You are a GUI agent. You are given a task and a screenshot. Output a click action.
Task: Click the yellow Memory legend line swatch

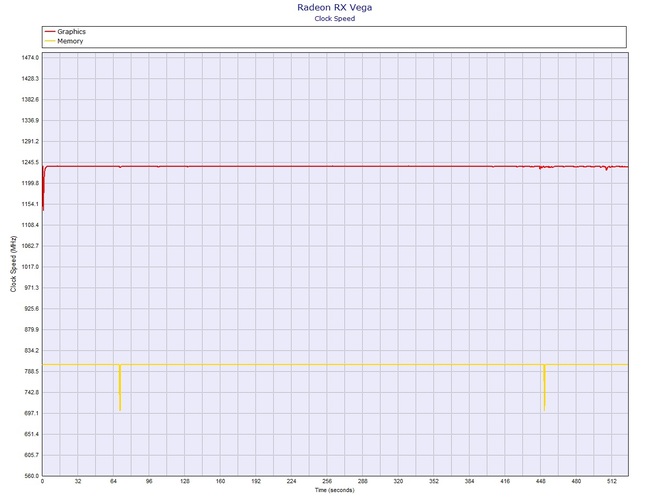point(50,41)
